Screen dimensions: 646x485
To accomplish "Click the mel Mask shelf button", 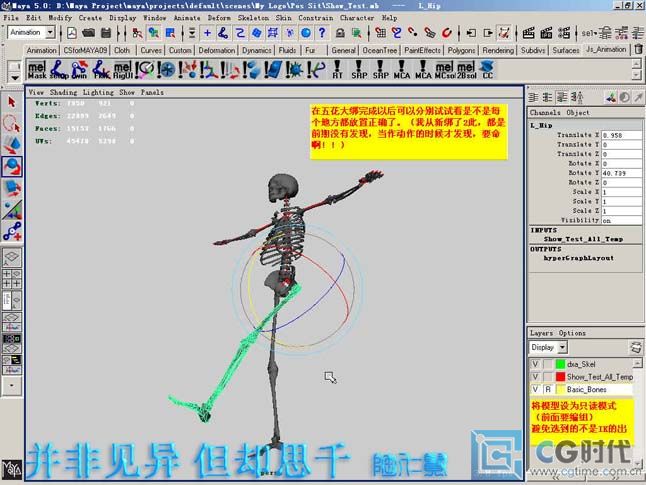I will [x=37, y=70].
